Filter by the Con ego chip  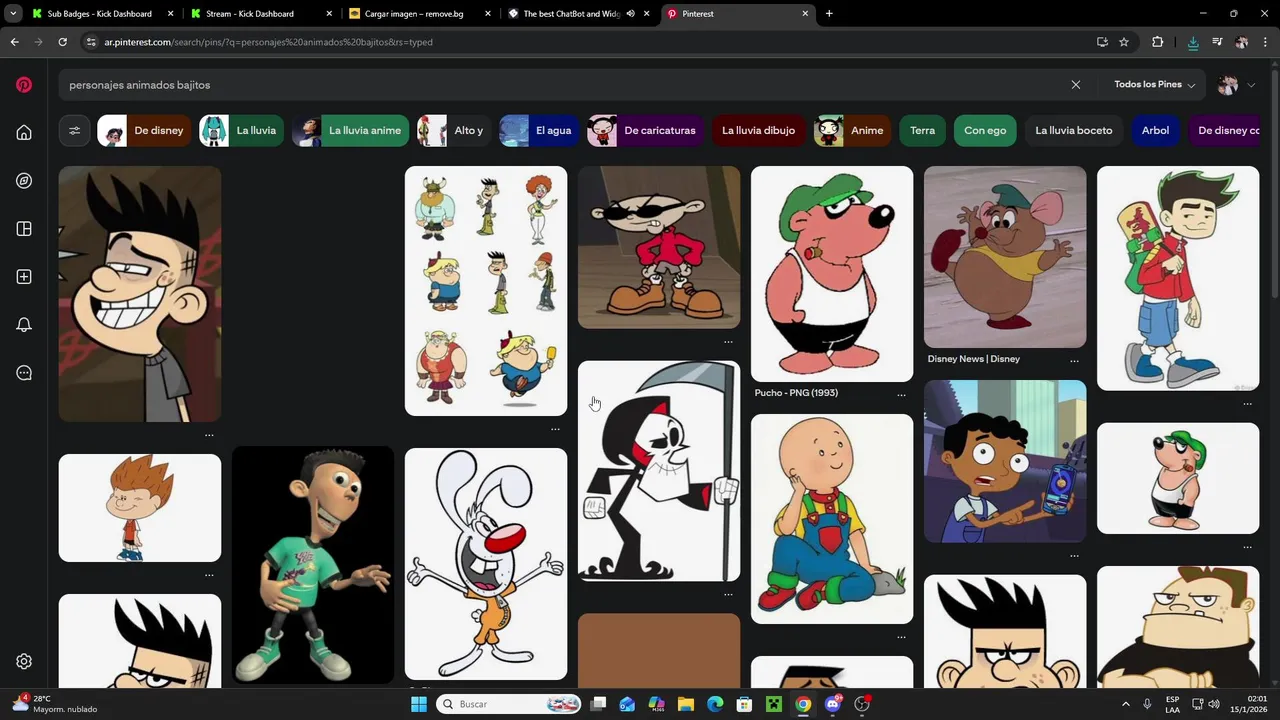coord(985,130)
